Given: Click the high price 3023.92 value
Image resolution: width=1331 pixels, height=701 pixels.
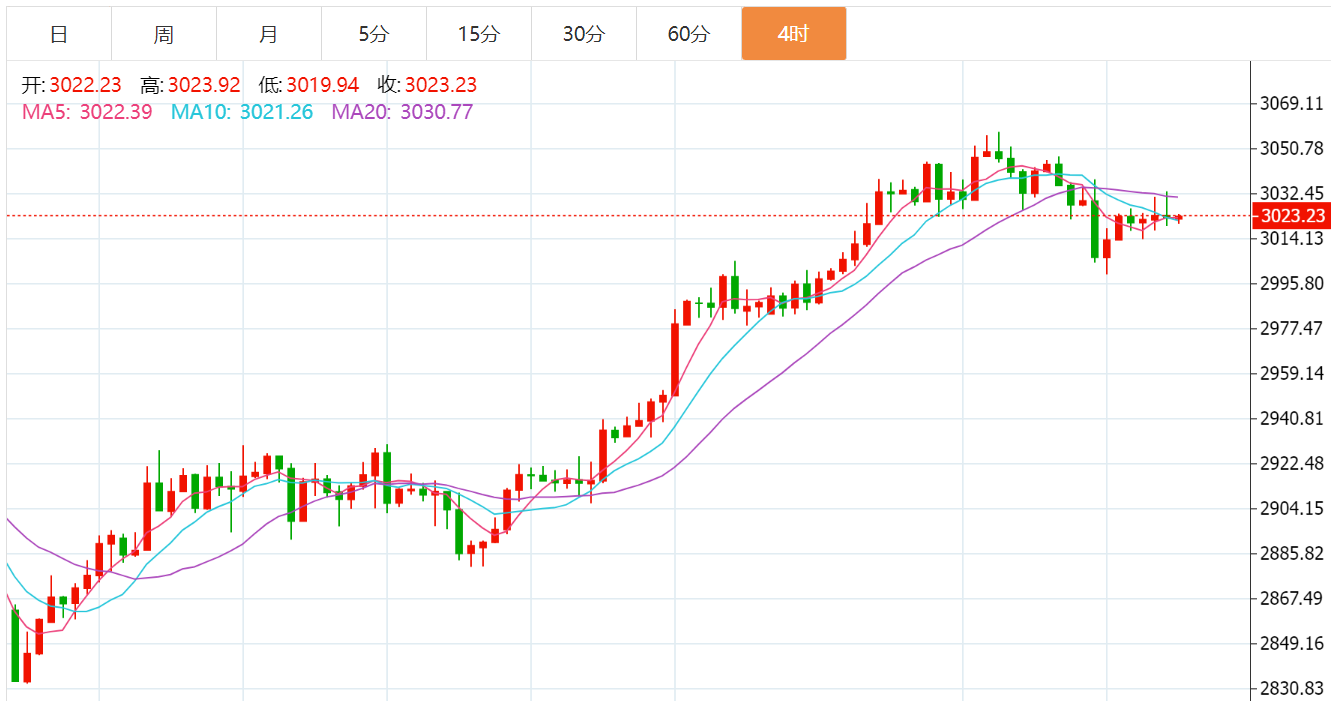Looking at the screenshot, I should tap(204, 86).
